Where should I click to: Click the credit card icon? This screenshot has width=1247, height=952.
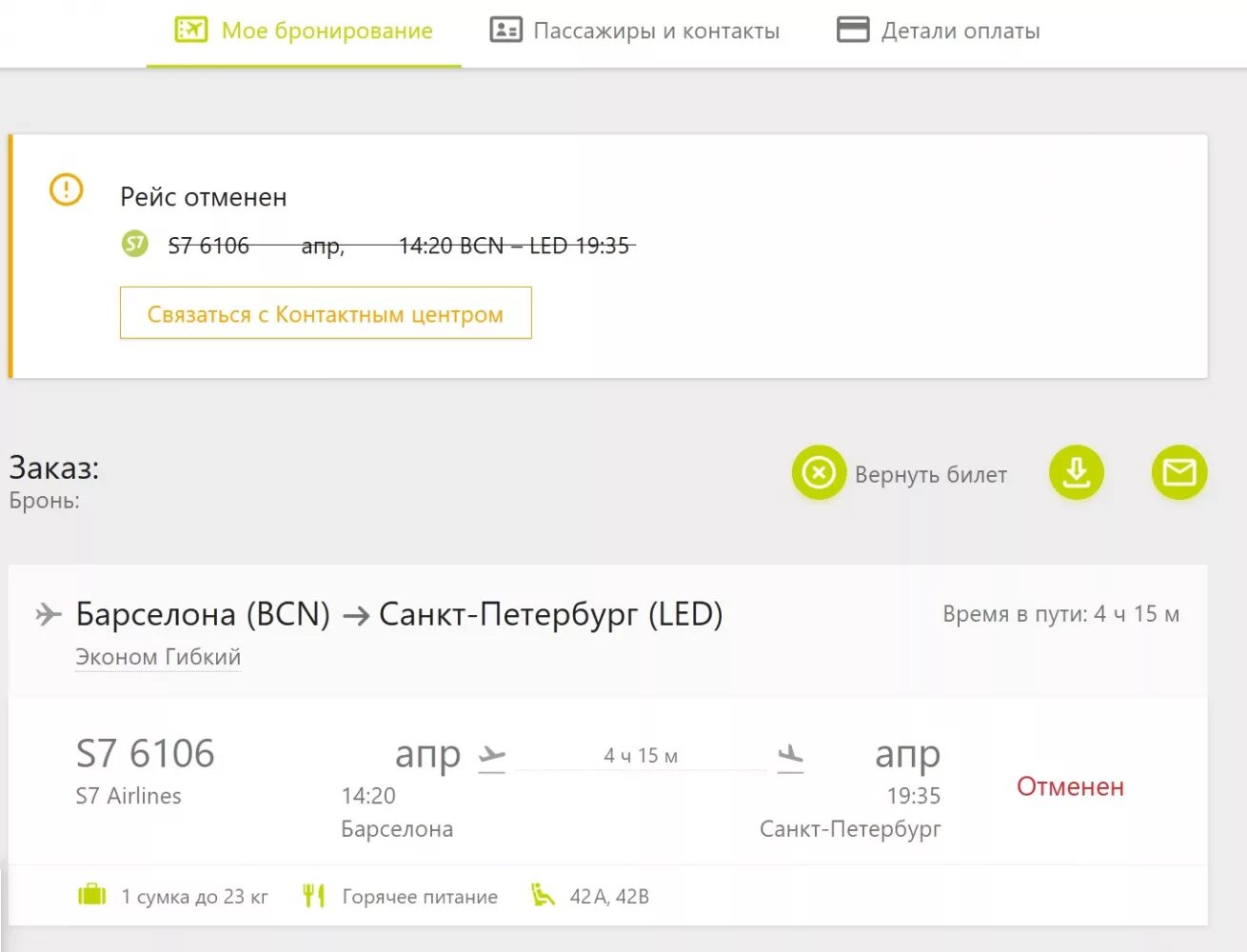[853, 30]
